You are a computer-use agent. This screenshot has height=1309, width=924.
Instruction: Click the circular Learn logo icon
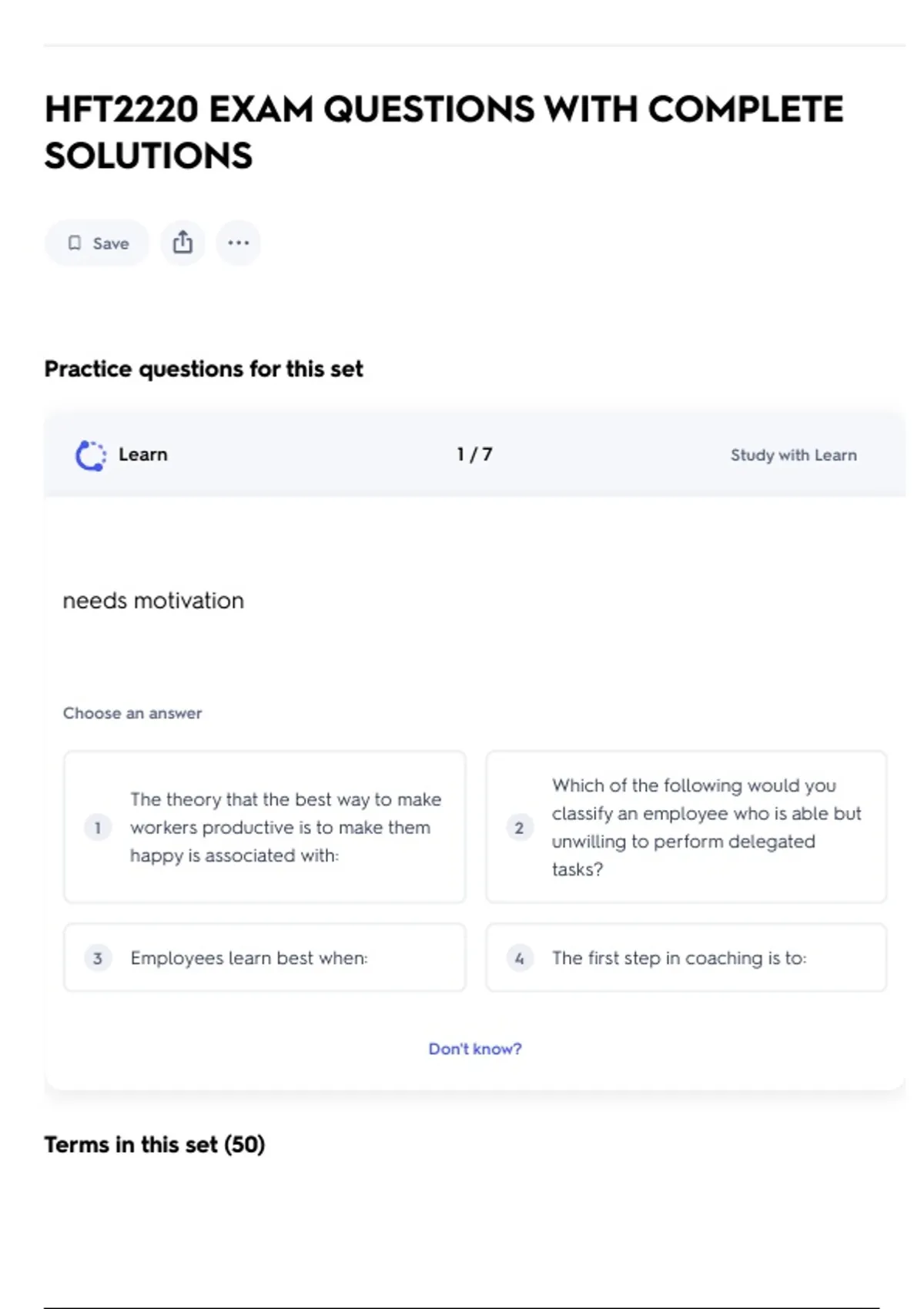pos(91,455)
